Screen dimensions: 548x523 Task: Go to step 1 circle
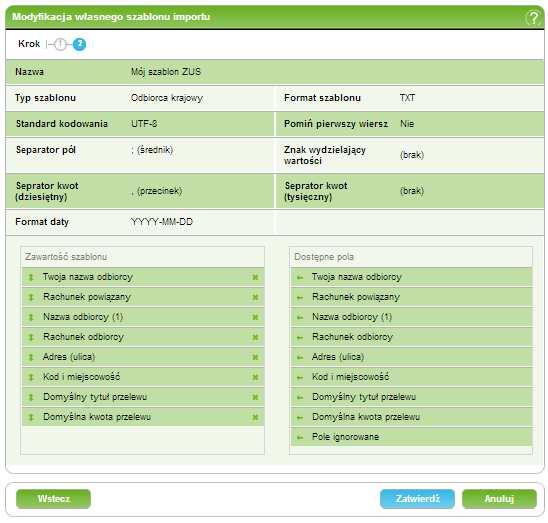[x=60, y=44]
